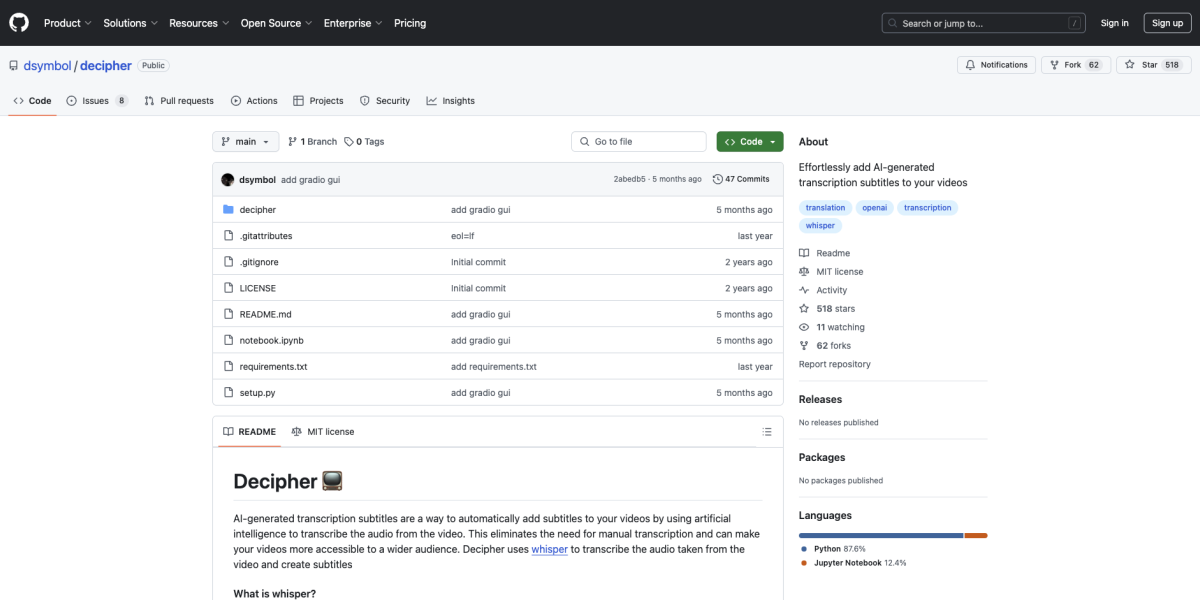Star the decipher repository
This screenshot has height=600, width=1200.
pyautogui.click(x=1142, y=65)
